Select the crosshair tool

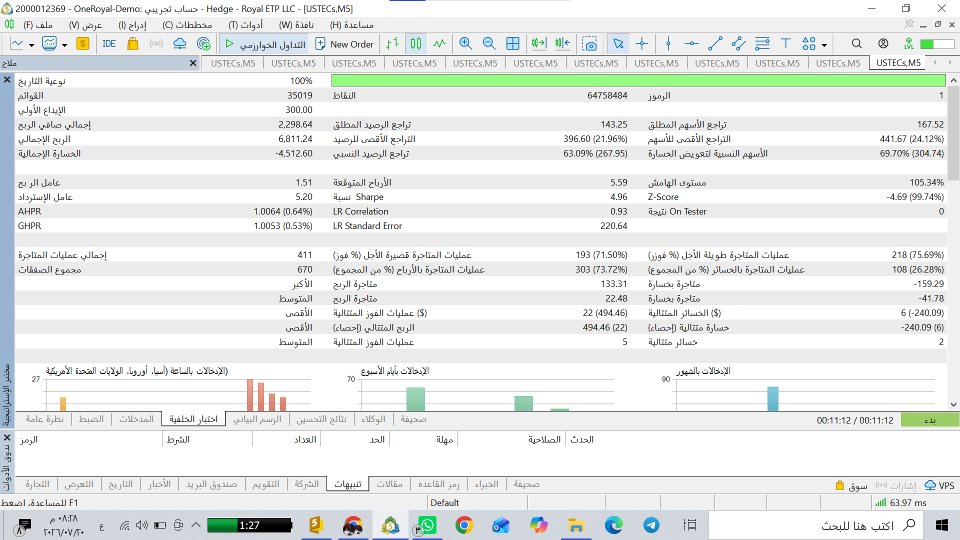click(642, 43)
